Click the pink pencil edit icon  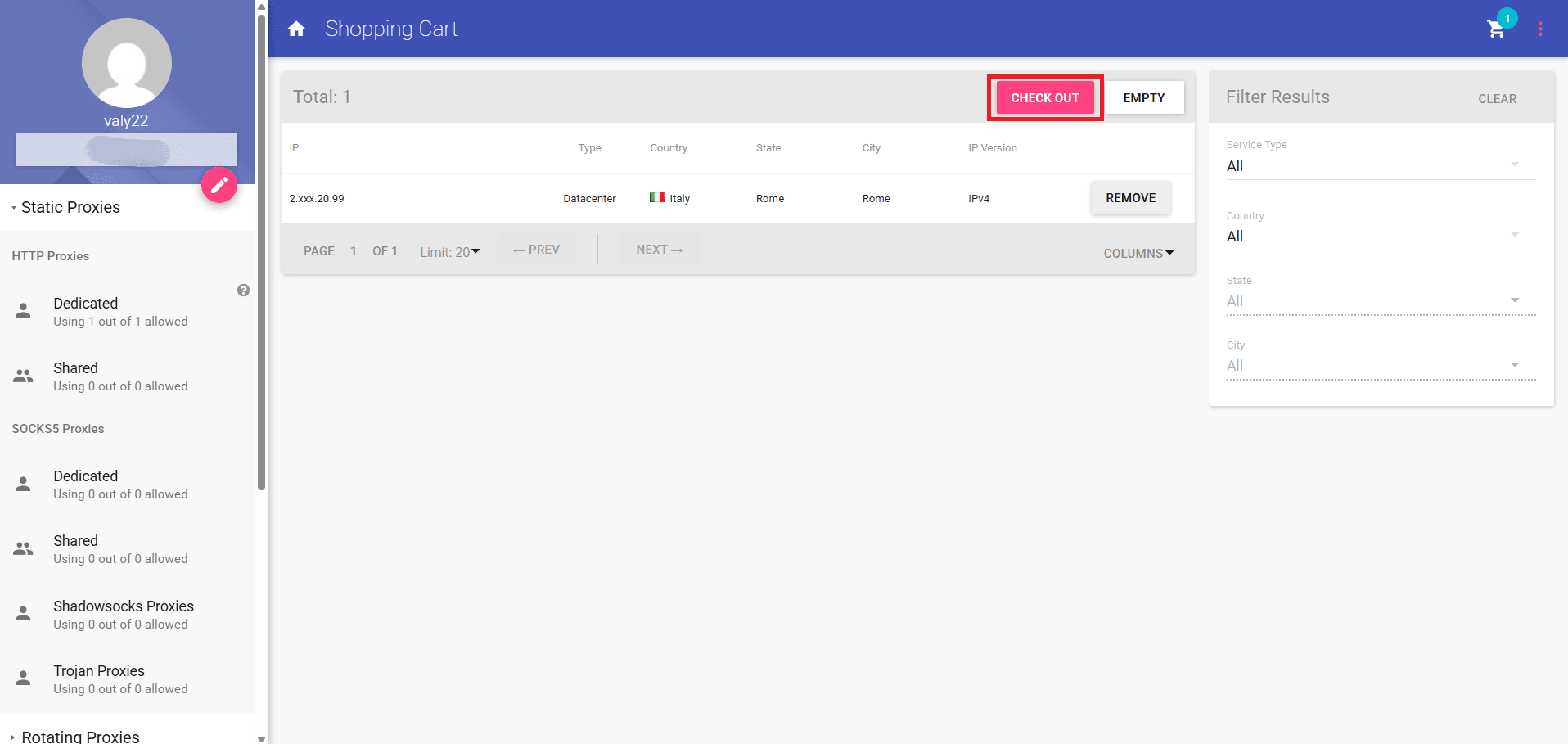pos(219,185)
